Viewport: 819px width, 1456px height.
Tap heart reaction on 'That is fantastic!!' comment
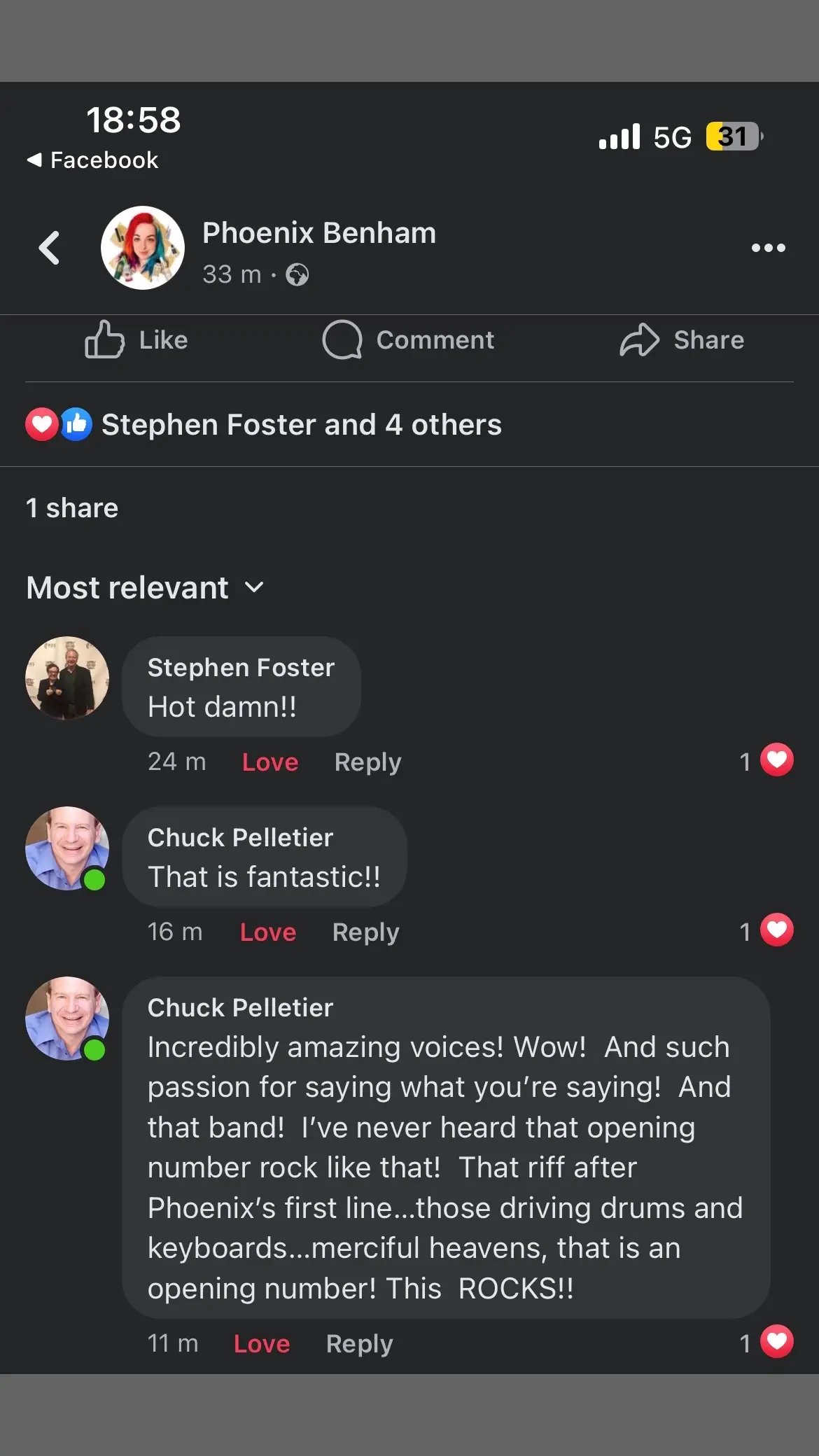(776, 930)
